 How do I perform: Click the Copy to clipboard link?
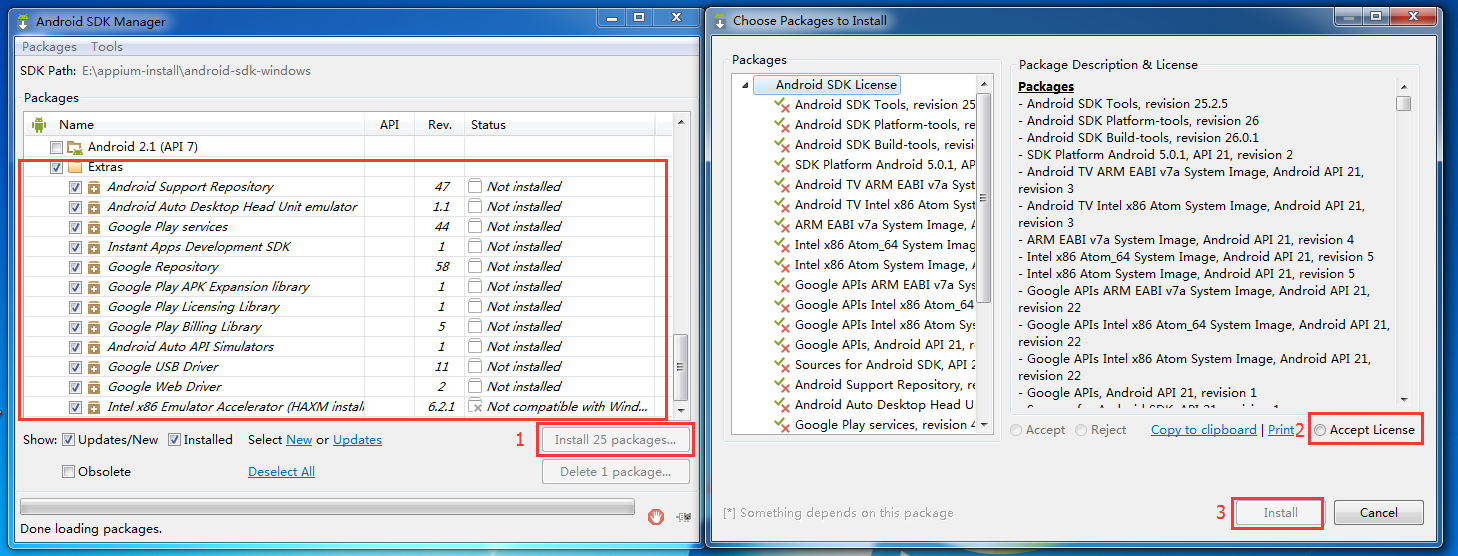pos(1204,430)
